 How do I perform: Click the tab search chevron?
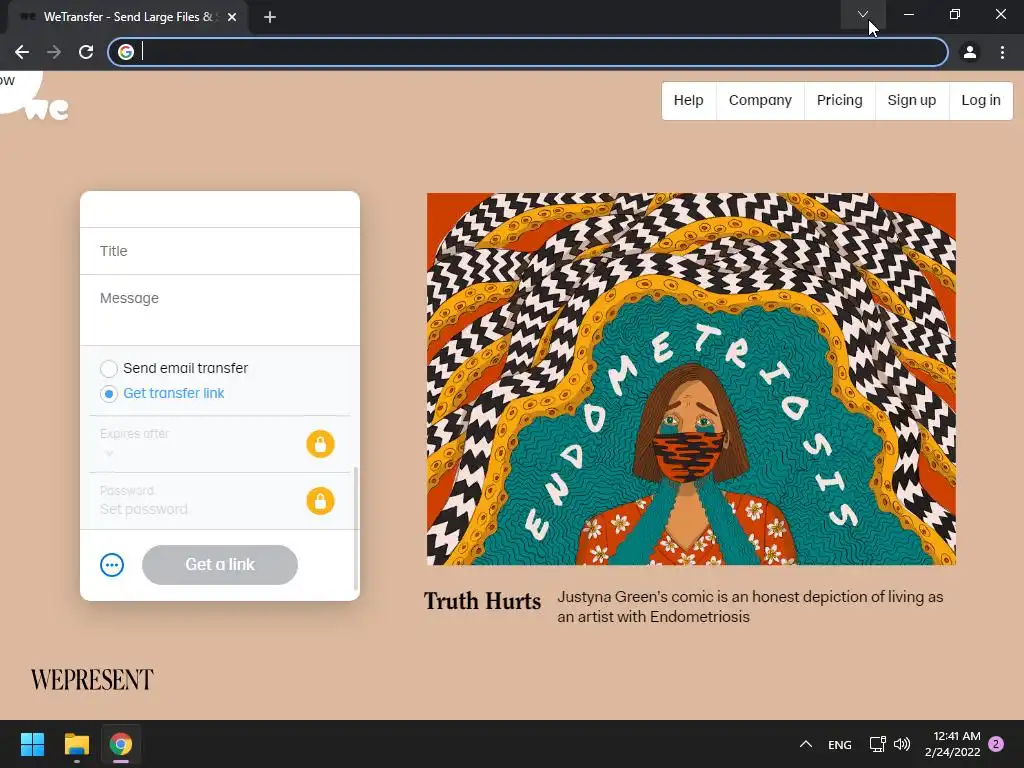863,14
